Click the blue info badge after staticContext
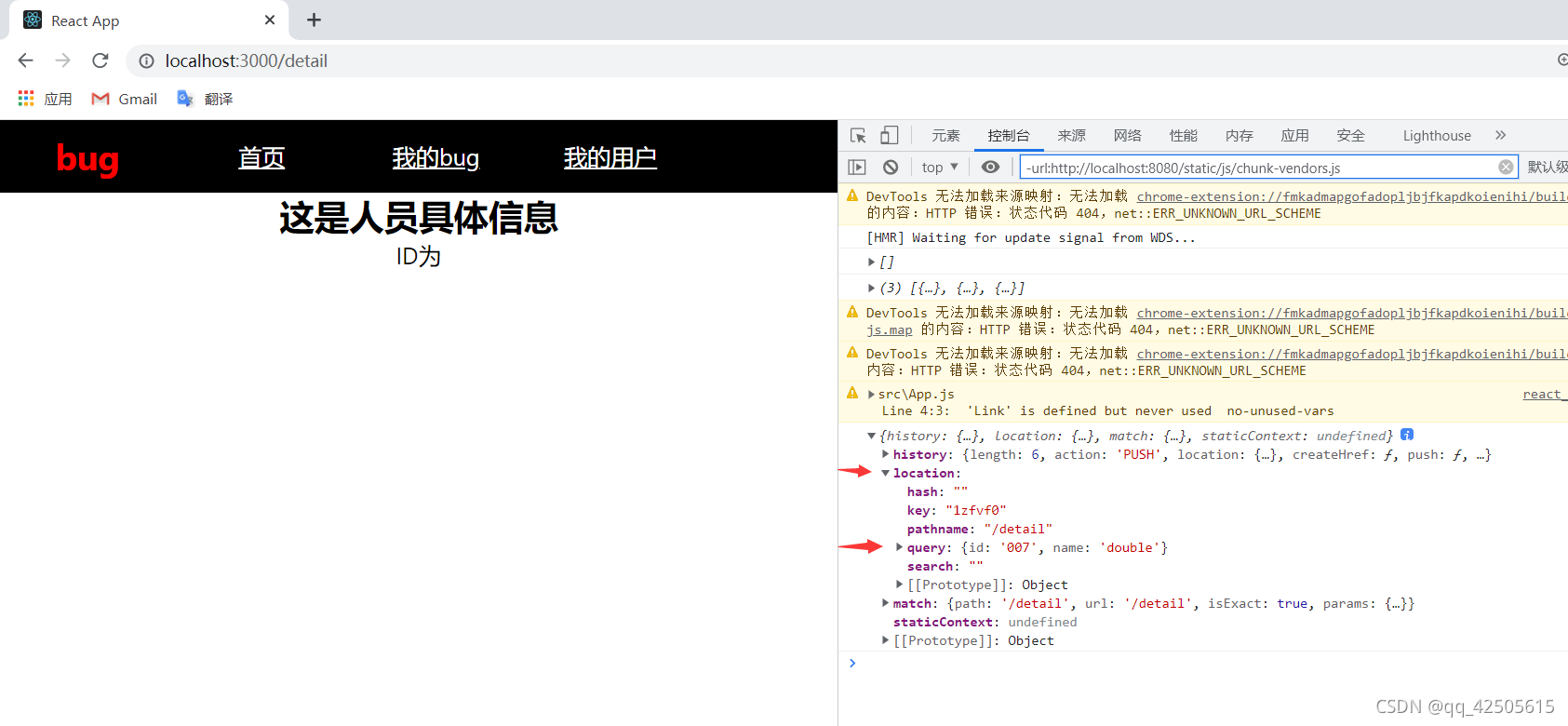Screen dimensions: 1568x726 pyautogui.click(x=1407, y=435)
